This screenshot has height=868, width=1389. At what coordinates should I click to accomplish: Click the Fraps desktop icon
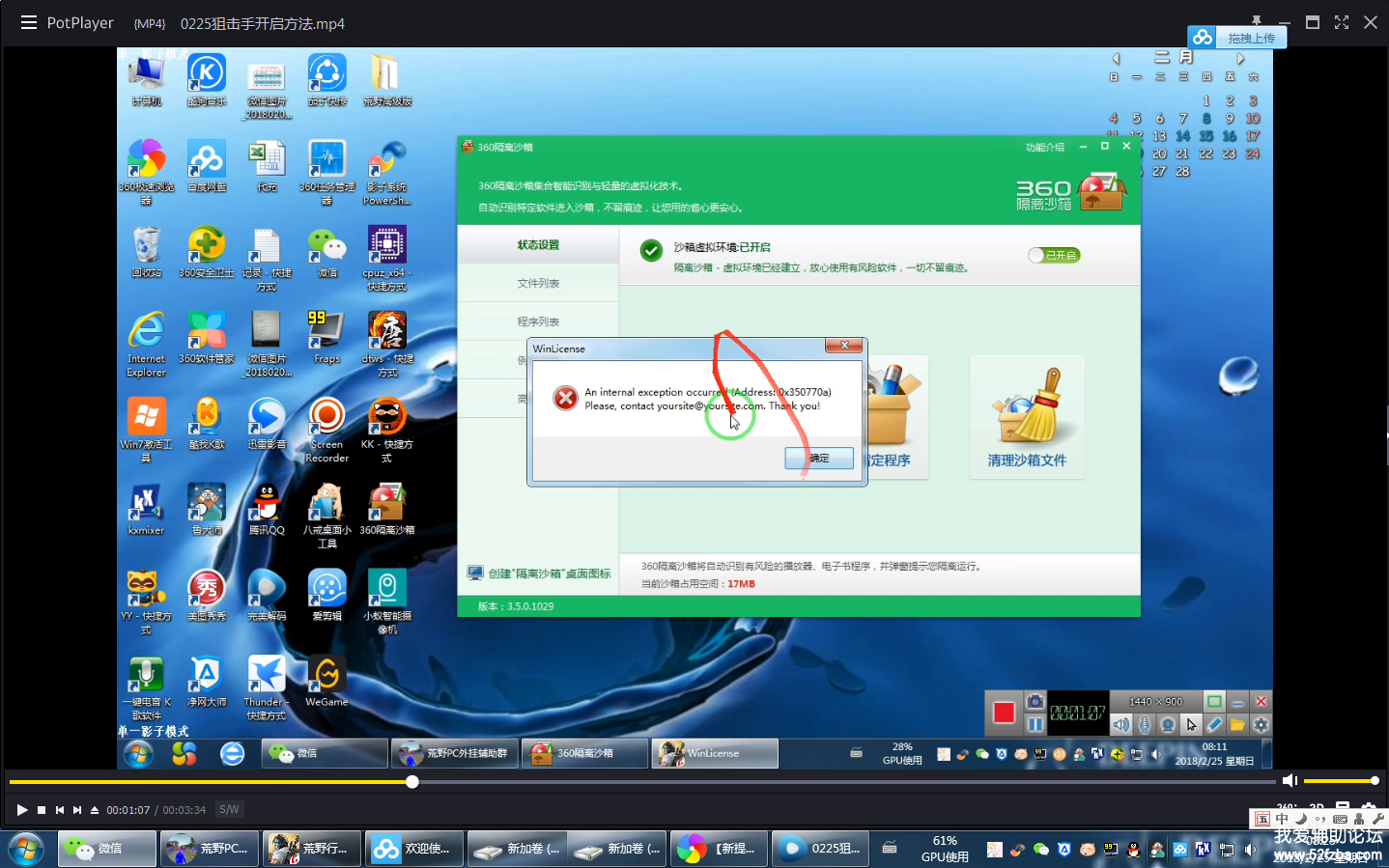327,338
